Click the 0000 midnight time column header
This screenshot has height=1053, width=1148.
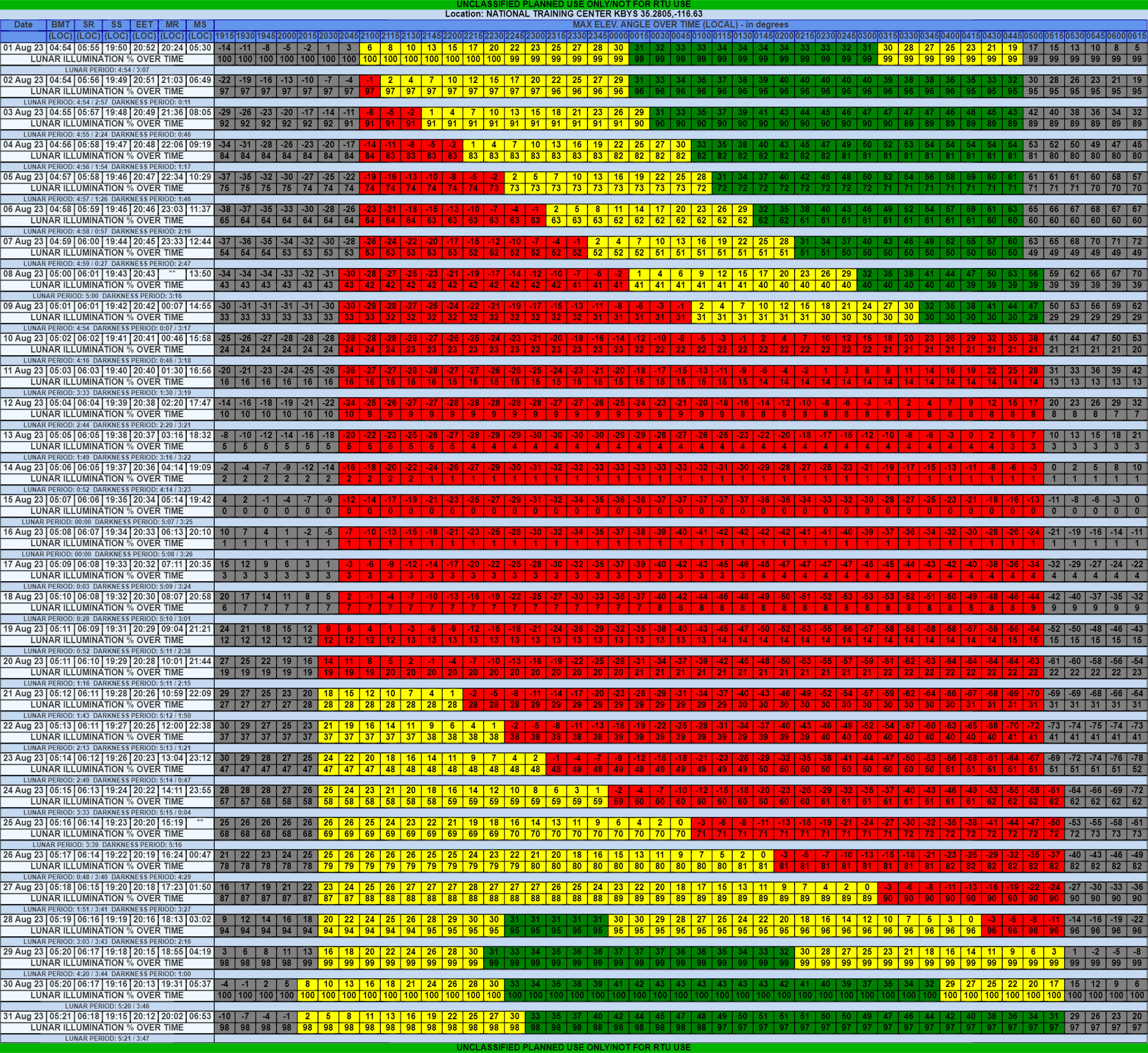pos(618,36)
